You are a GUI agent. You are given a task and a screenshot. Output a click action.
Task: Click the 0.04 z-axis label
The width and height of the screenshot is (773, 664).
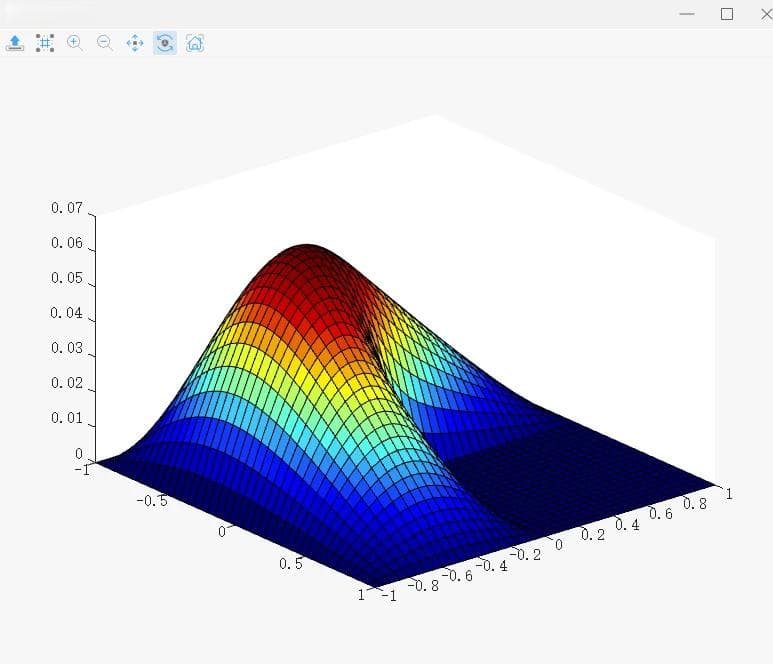[67, 313]
